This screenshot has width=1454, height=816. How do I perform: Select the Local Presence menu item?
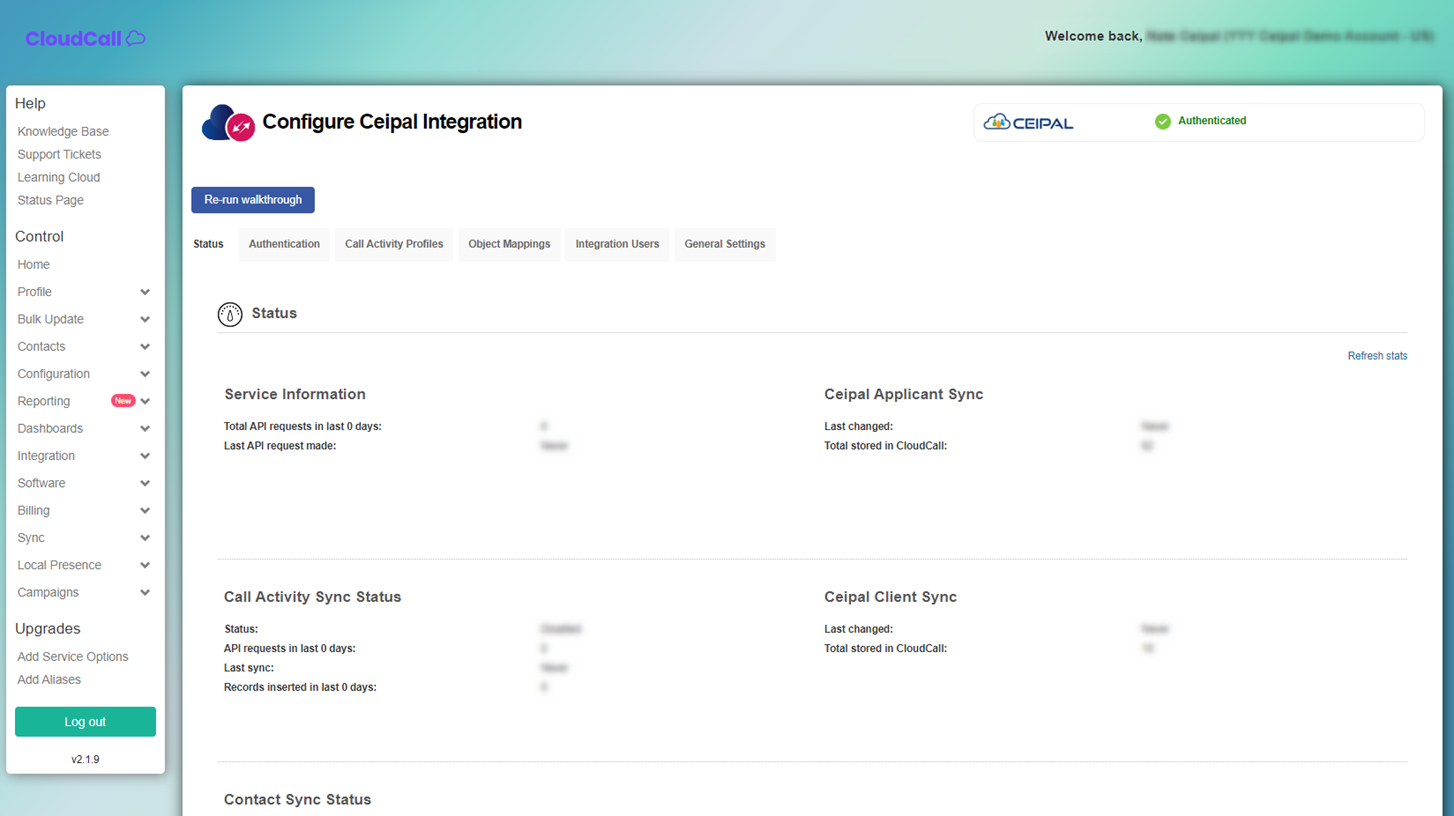tap(59, 565)
